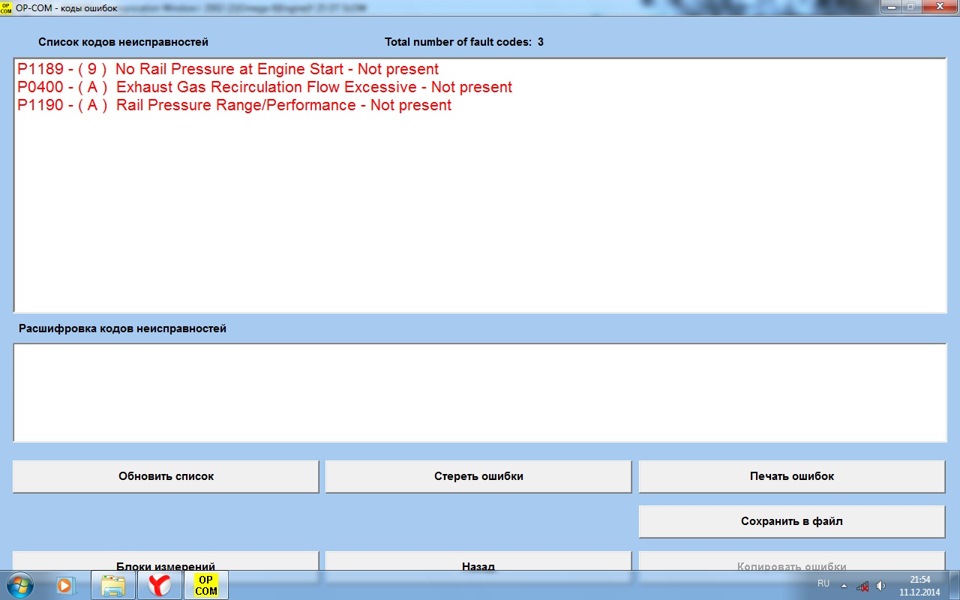The image size is (960, 600).
Task: Click the Обновить список button
Action: coord(166,476)
